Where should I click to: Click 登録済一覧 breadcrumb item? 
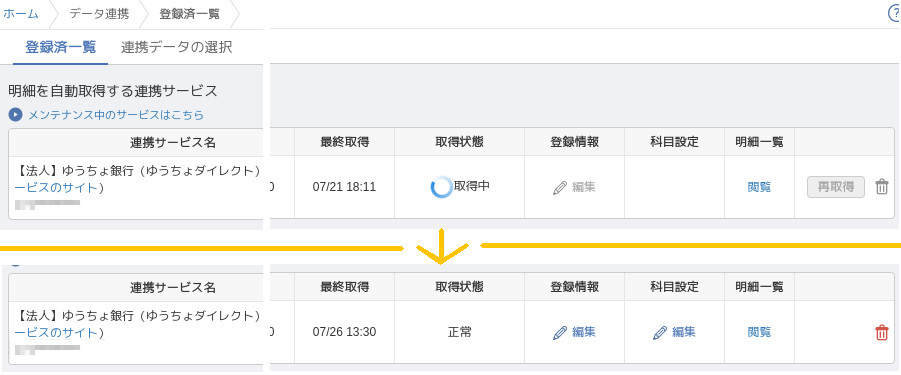click(x=189, y=14)
